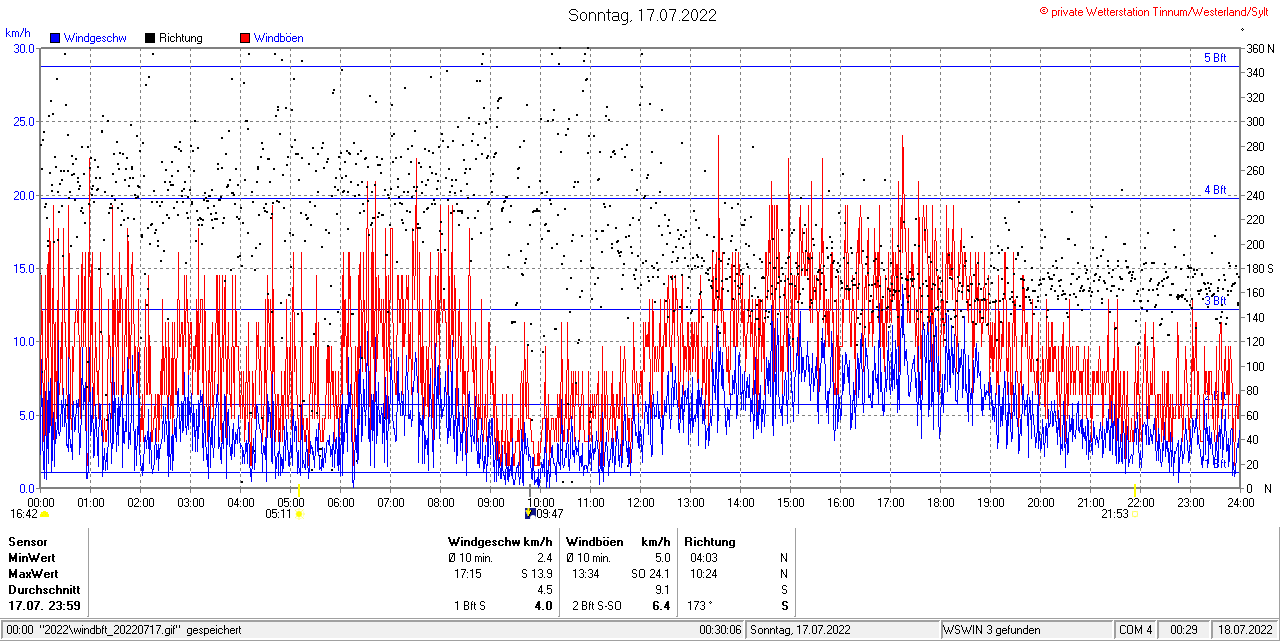Click the blue moon-set icon beside 09:47
1280x641 pixels.
pyautogui.click(x=529, y=514)
